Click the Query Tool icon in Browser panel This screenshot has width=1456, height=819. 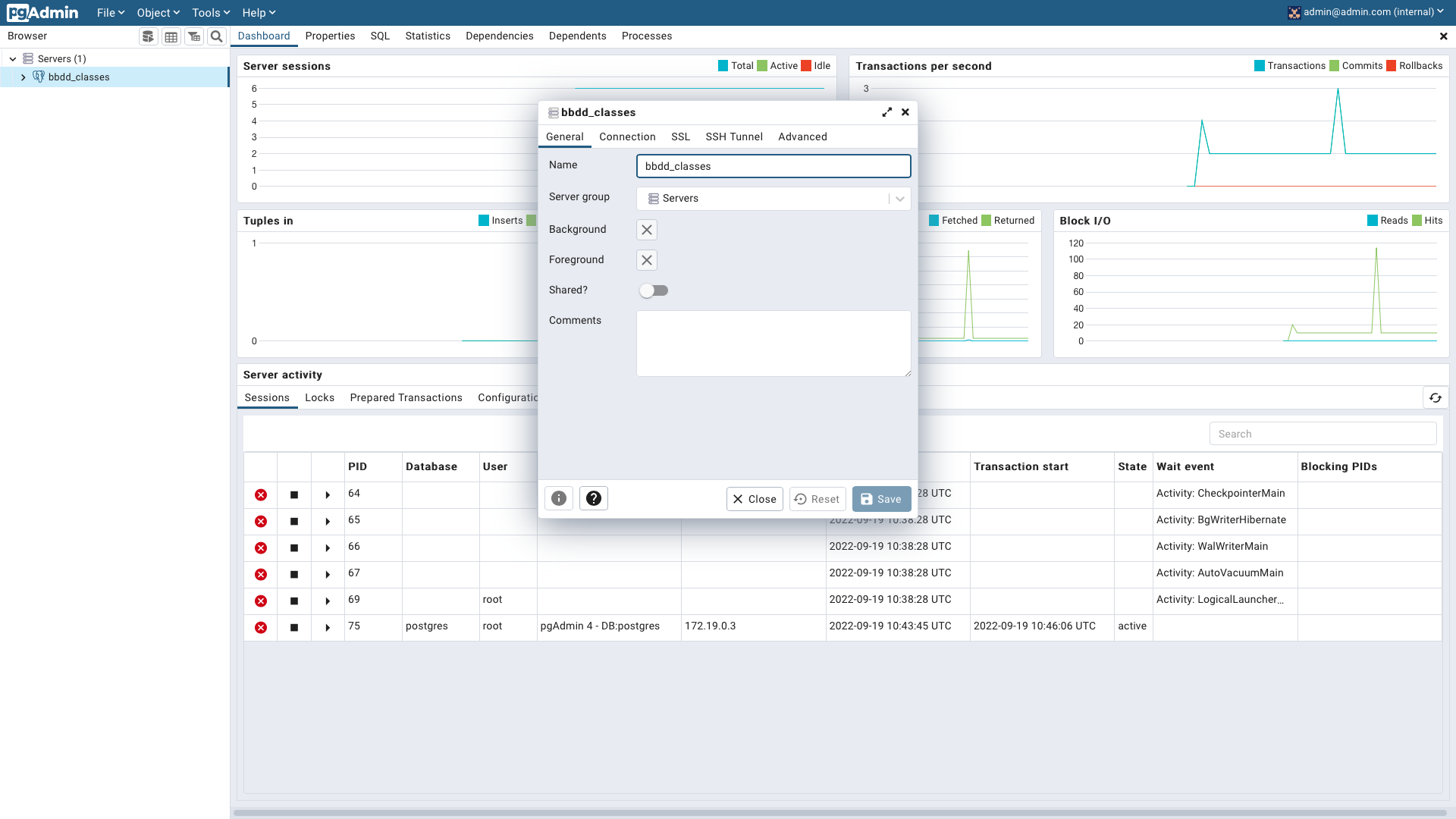tap(149, 36)
